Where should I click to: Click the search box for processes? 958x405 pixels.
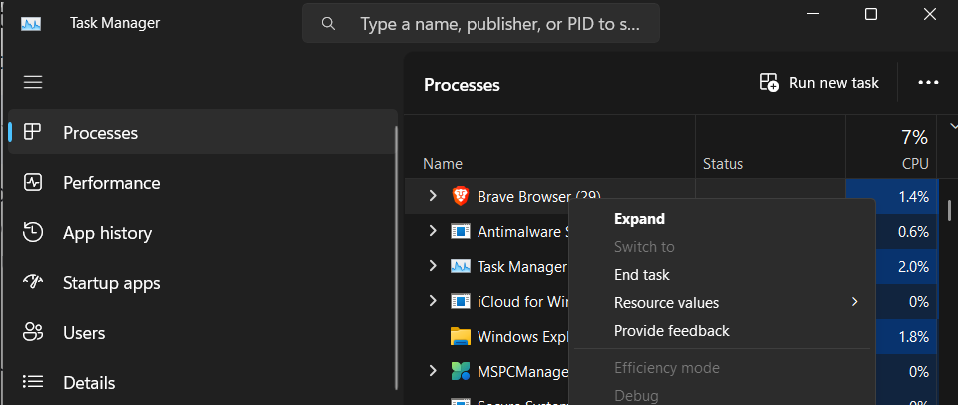(497, 23)
